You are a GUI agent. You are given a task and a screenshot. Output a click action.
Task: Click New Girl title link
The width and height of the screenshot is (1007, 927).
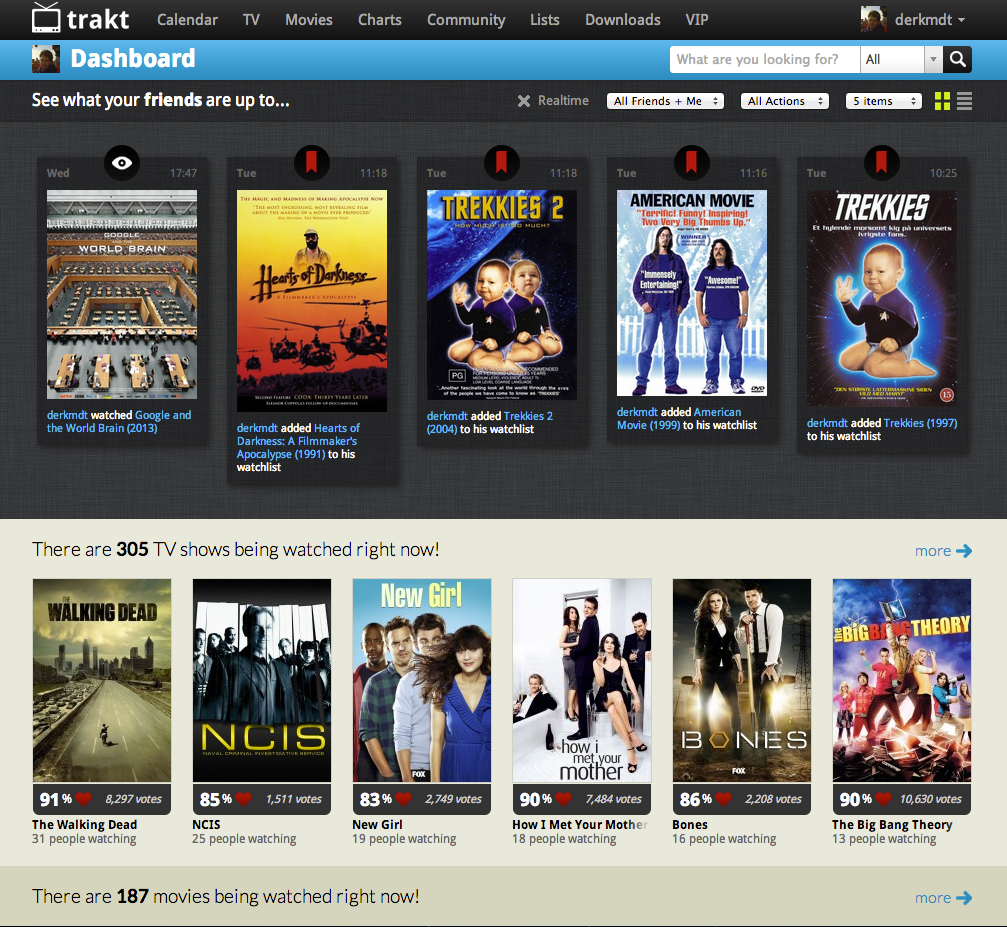377,824
